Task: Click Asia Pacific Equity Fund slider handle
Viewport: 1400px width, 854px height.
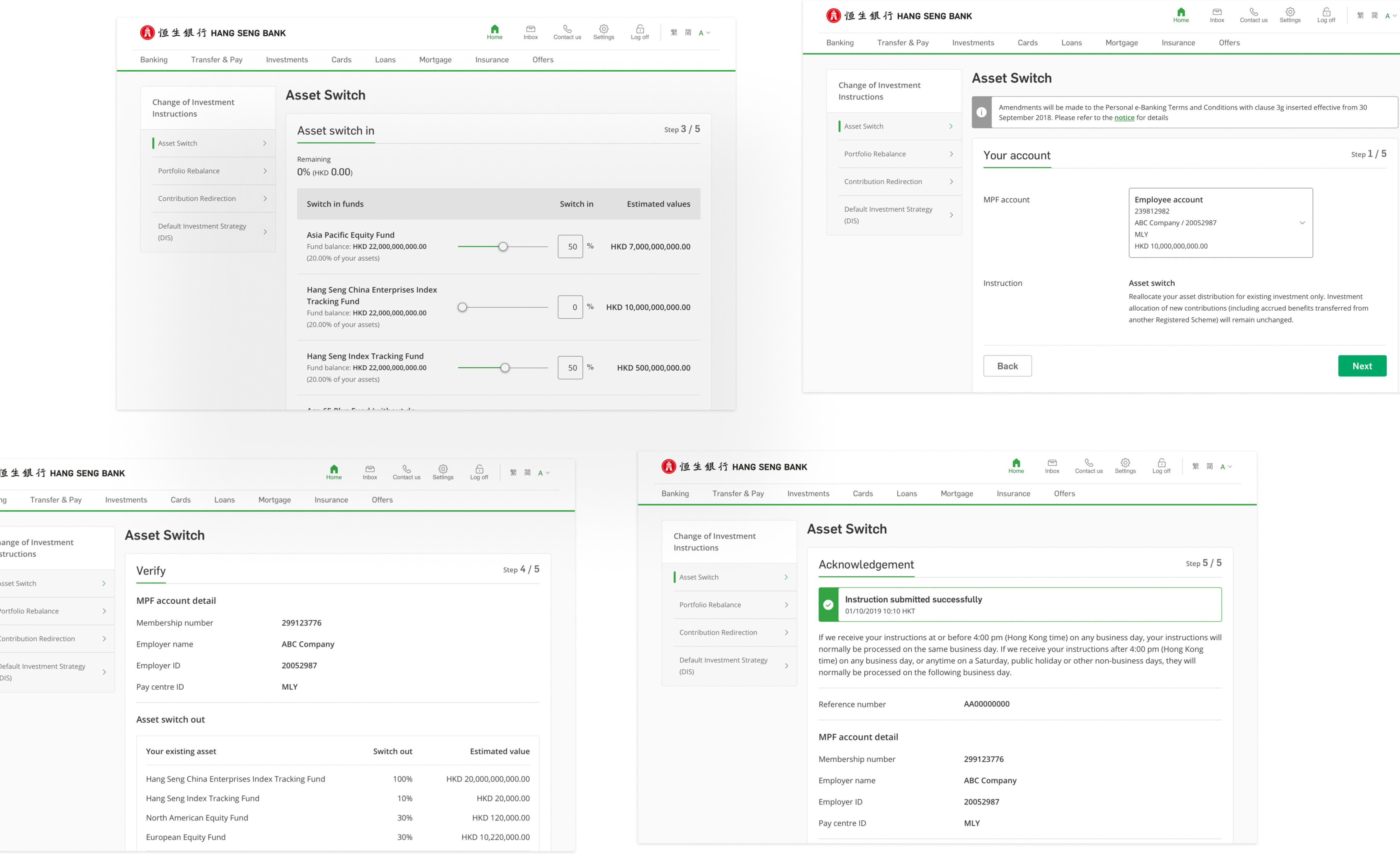Action: 503,247
